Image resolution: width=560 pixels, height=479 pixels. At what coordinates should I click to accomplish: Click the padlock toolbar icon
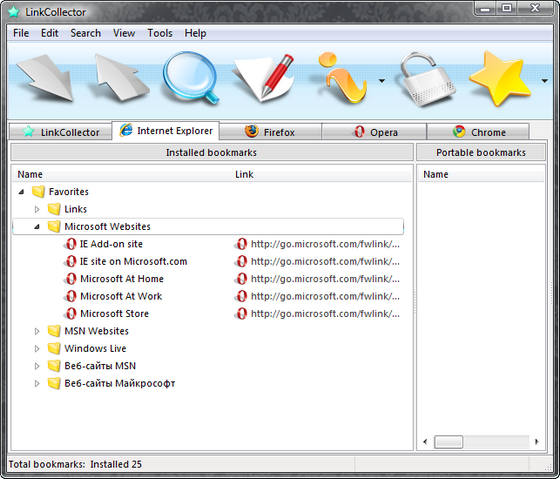(x=427, y=79)
